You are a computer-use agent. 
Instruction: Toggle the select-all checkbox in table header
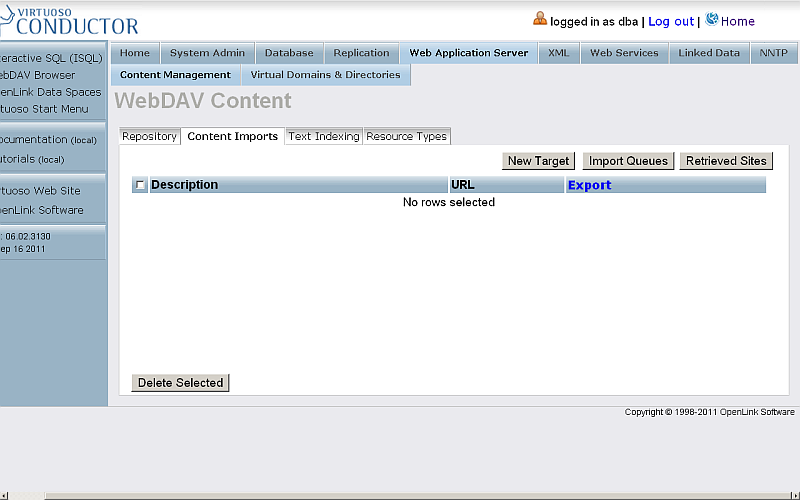140,185
